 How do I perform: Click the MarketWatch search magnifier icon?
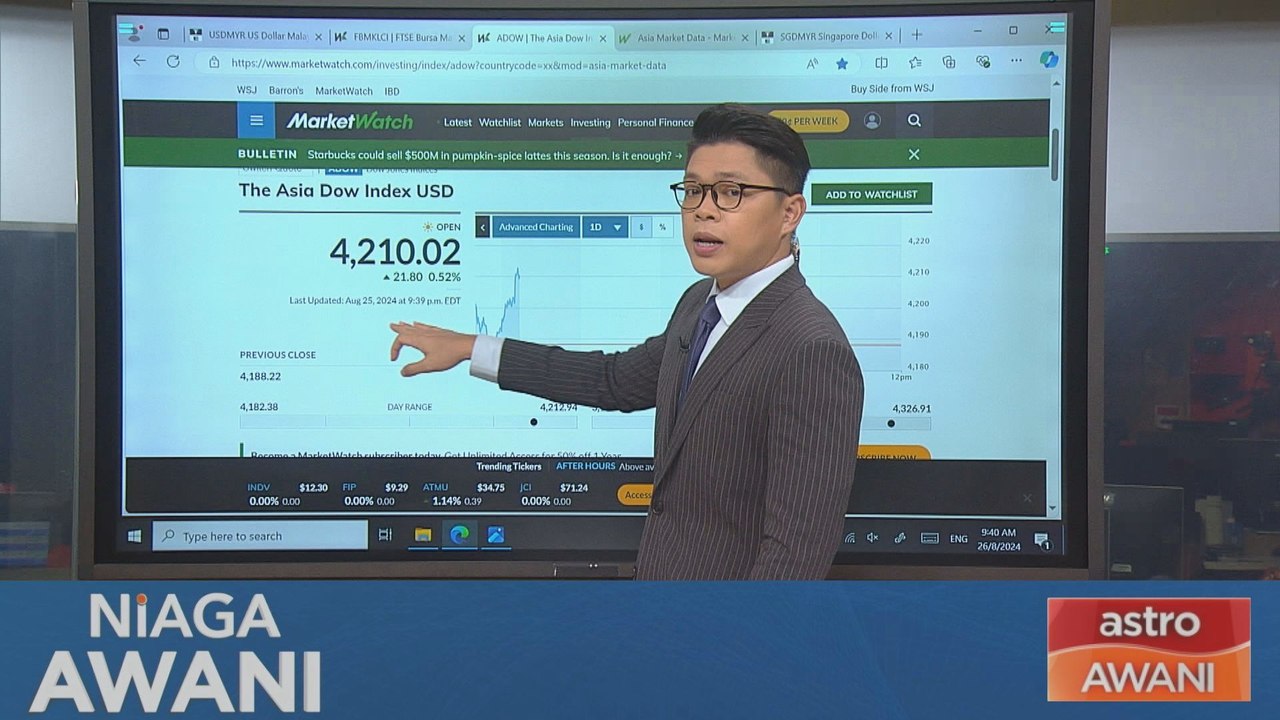914,120
